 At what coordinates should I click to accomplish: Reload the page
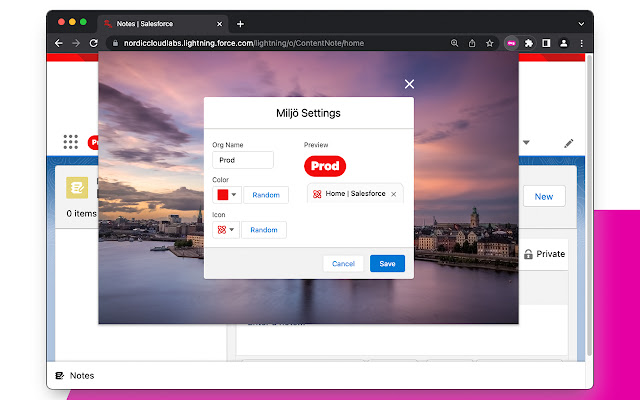coord(94,43)
